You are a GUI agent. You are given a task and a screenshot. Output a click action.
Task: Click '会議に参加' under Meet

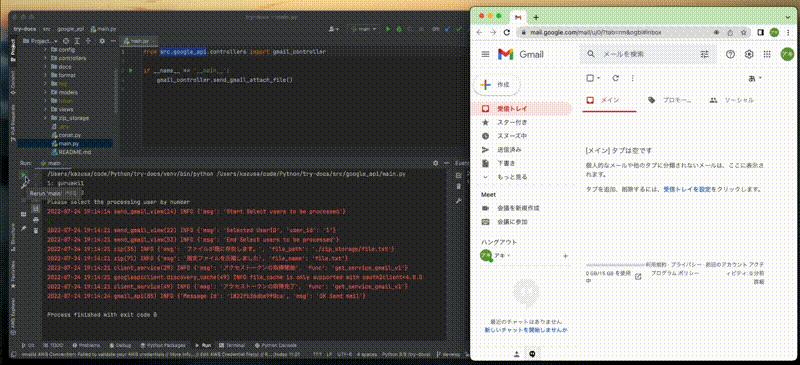tap(512, 222)
